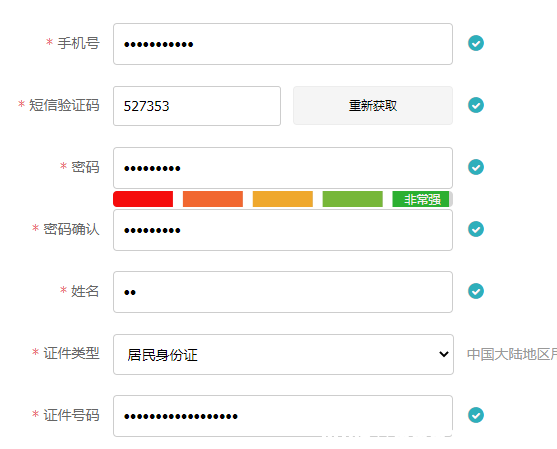Click the checkmark icon beside 证件号码 field

pos(476,415)
